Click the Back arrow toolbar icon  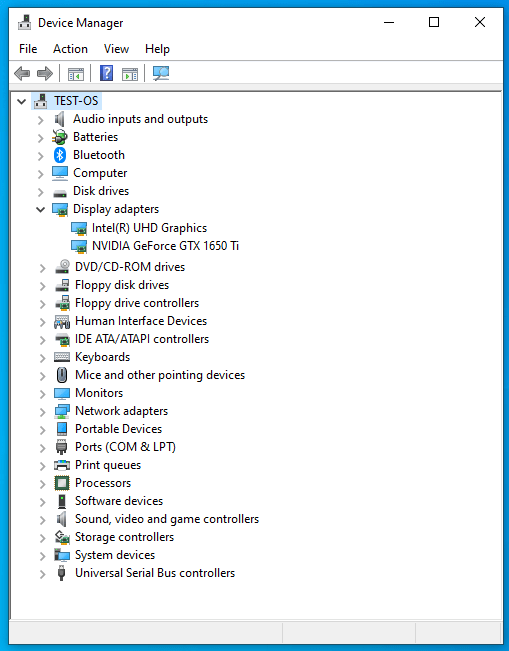22,73
